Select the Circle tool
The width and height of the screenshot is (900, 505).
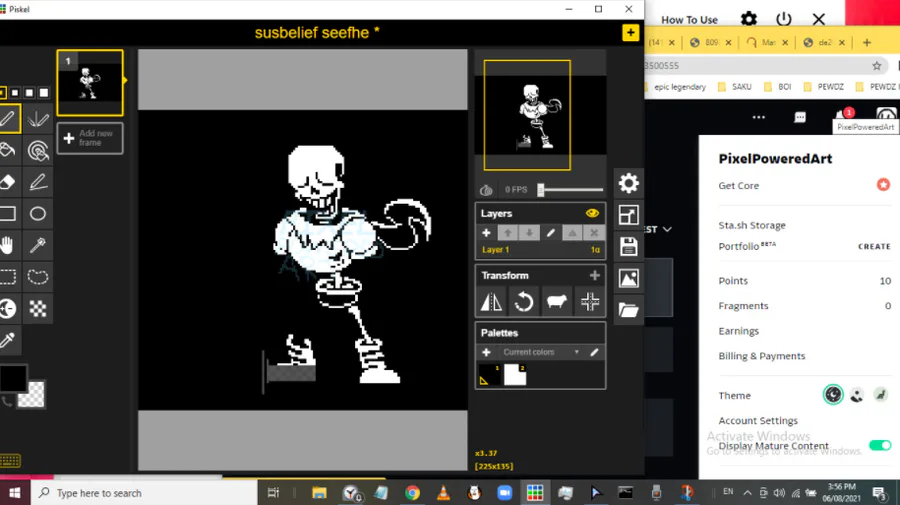click(38, 213)
